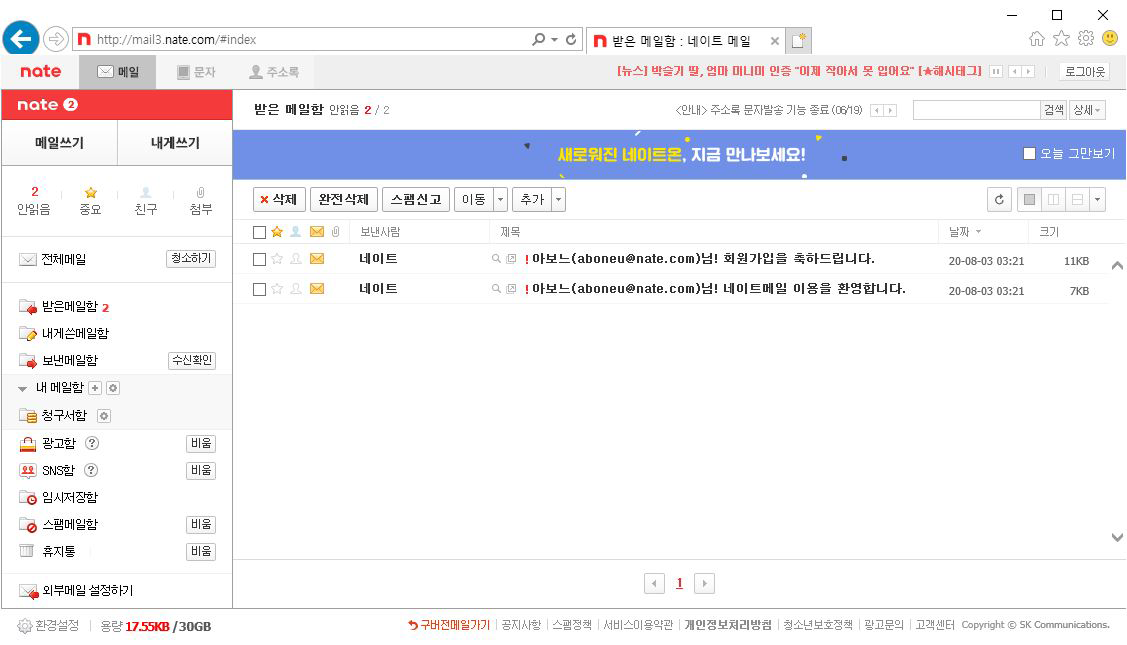Click the browser forward arrow button
Screen dimensions: 1127x645
click(55, 39)
